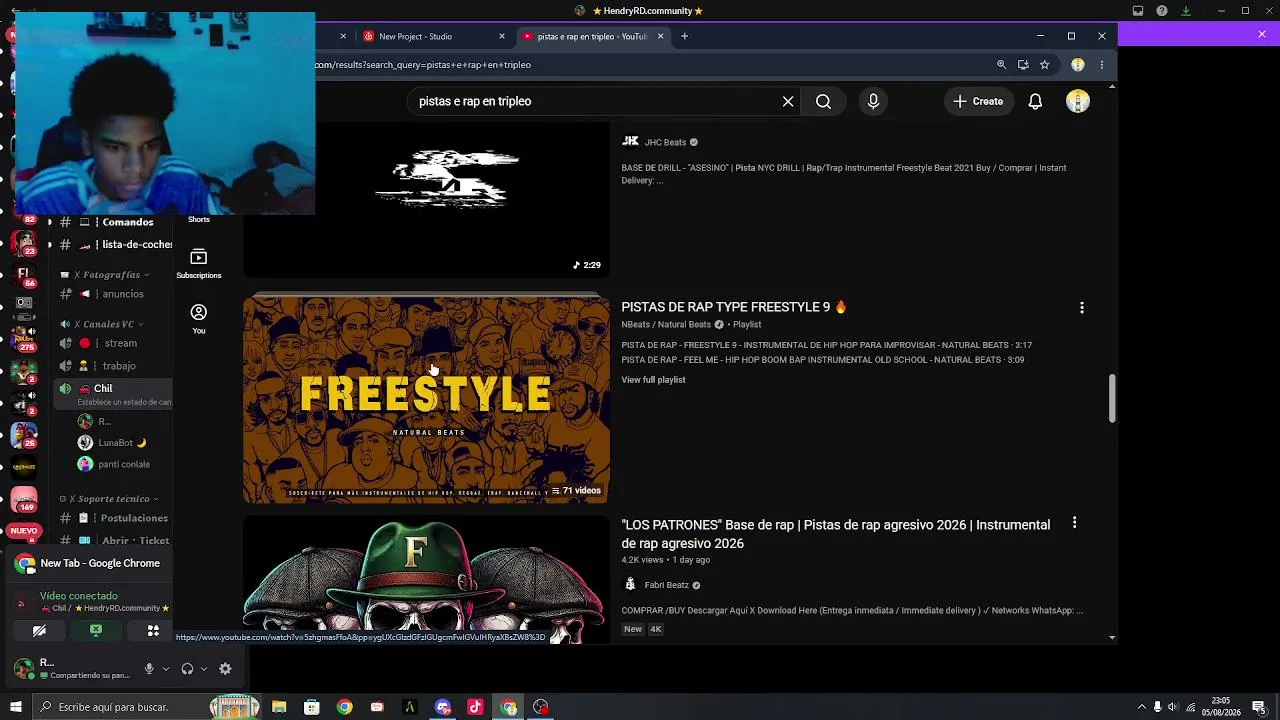Viewport: 1280px width, 720px height.
Task: Click the install app icon in address bar
Action: coord(1023,65)
